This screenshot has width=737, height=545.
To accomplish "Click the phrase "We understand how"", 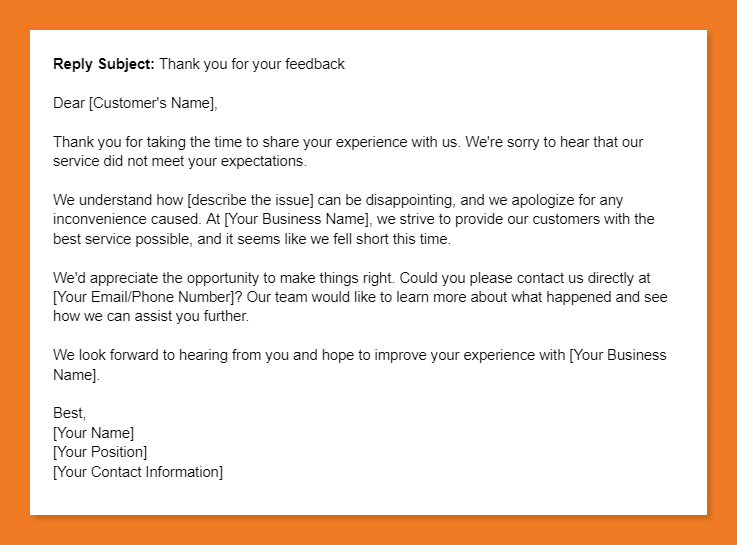I will point(110,200).
